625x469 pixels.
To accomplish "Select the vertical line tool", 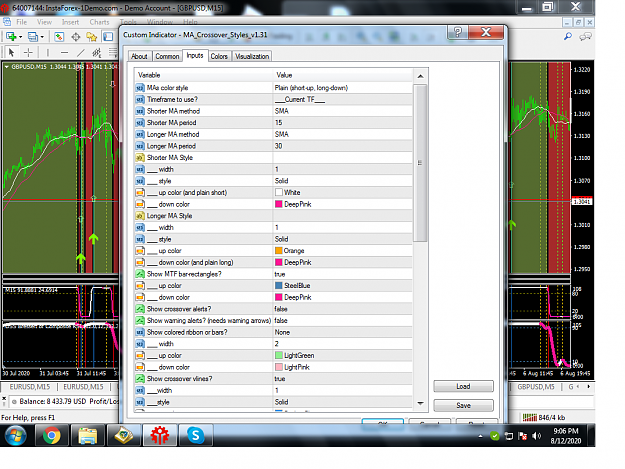I will click(48, 52).
